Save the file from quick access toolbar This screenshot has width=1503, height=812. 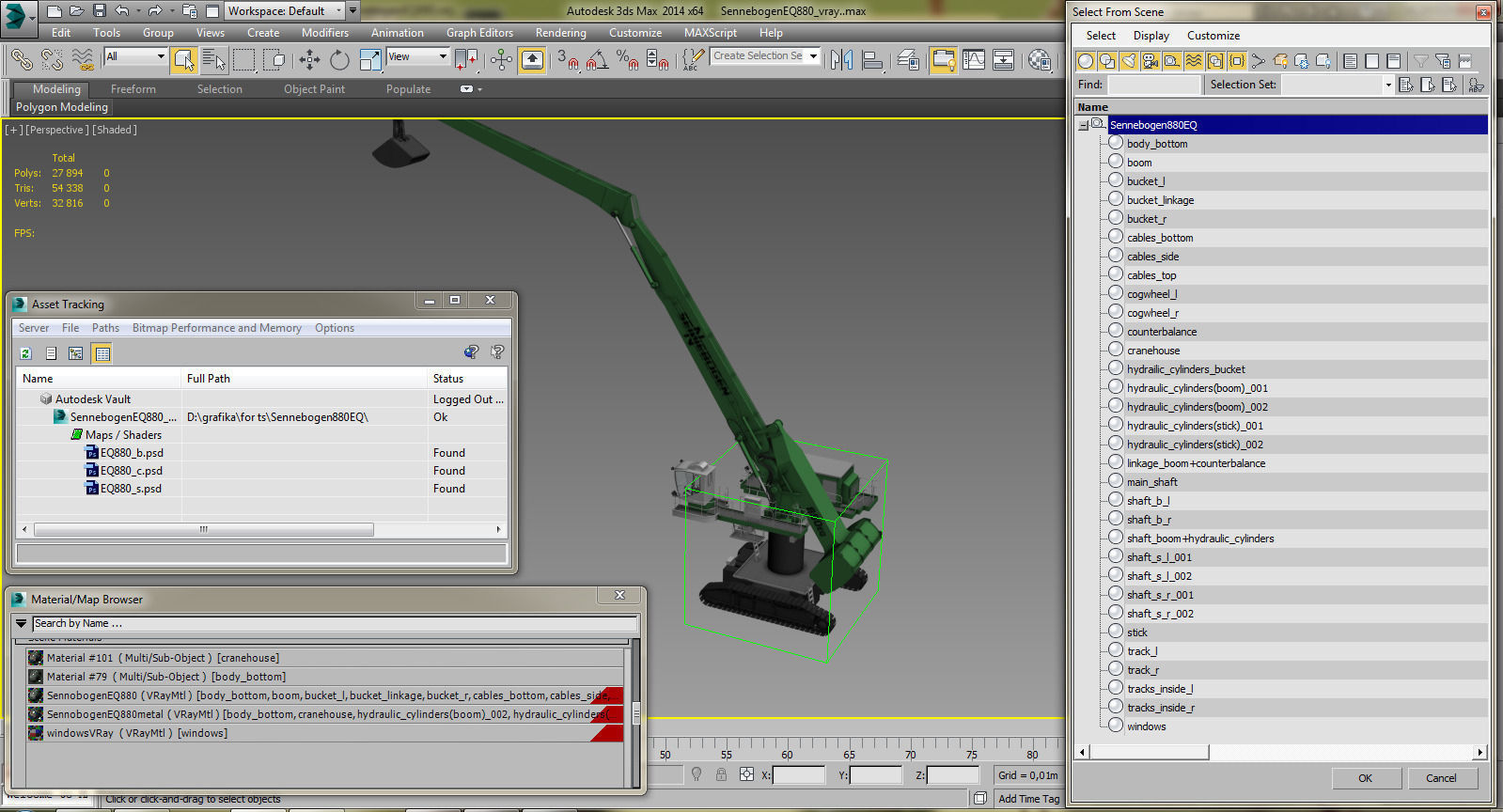tap(99, 11)
